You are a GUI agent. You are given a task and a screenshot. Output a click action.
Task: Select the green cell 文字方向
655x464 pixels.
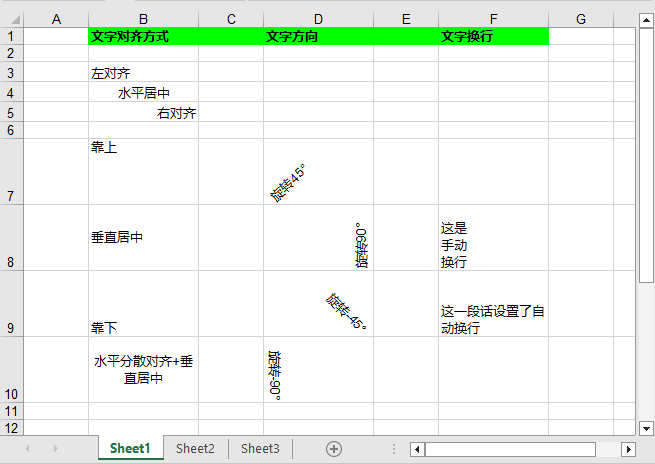point(318,36)
